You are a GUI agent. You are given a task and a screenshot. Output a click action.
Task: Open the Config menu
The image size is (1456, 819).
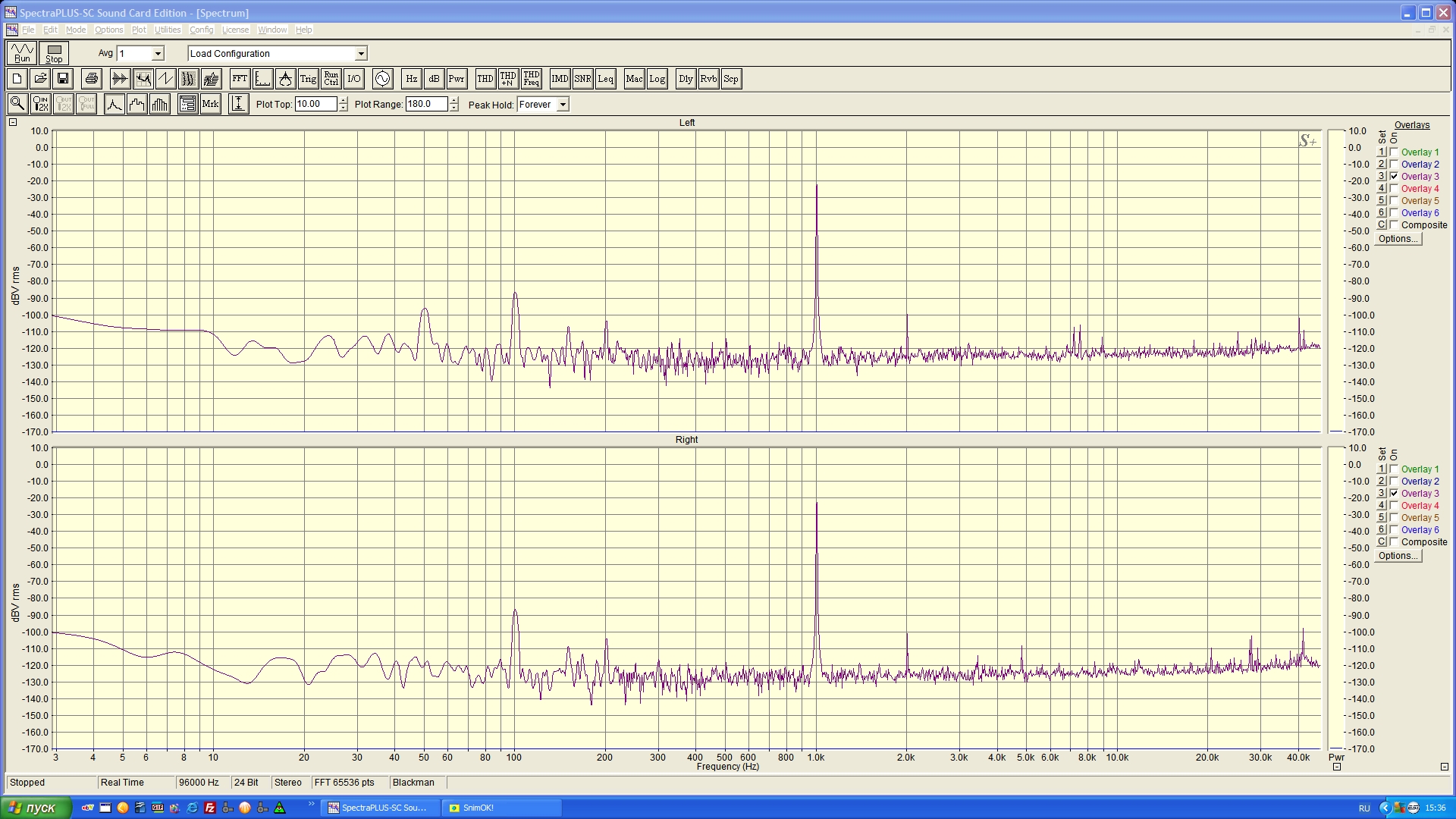point(201,30)
